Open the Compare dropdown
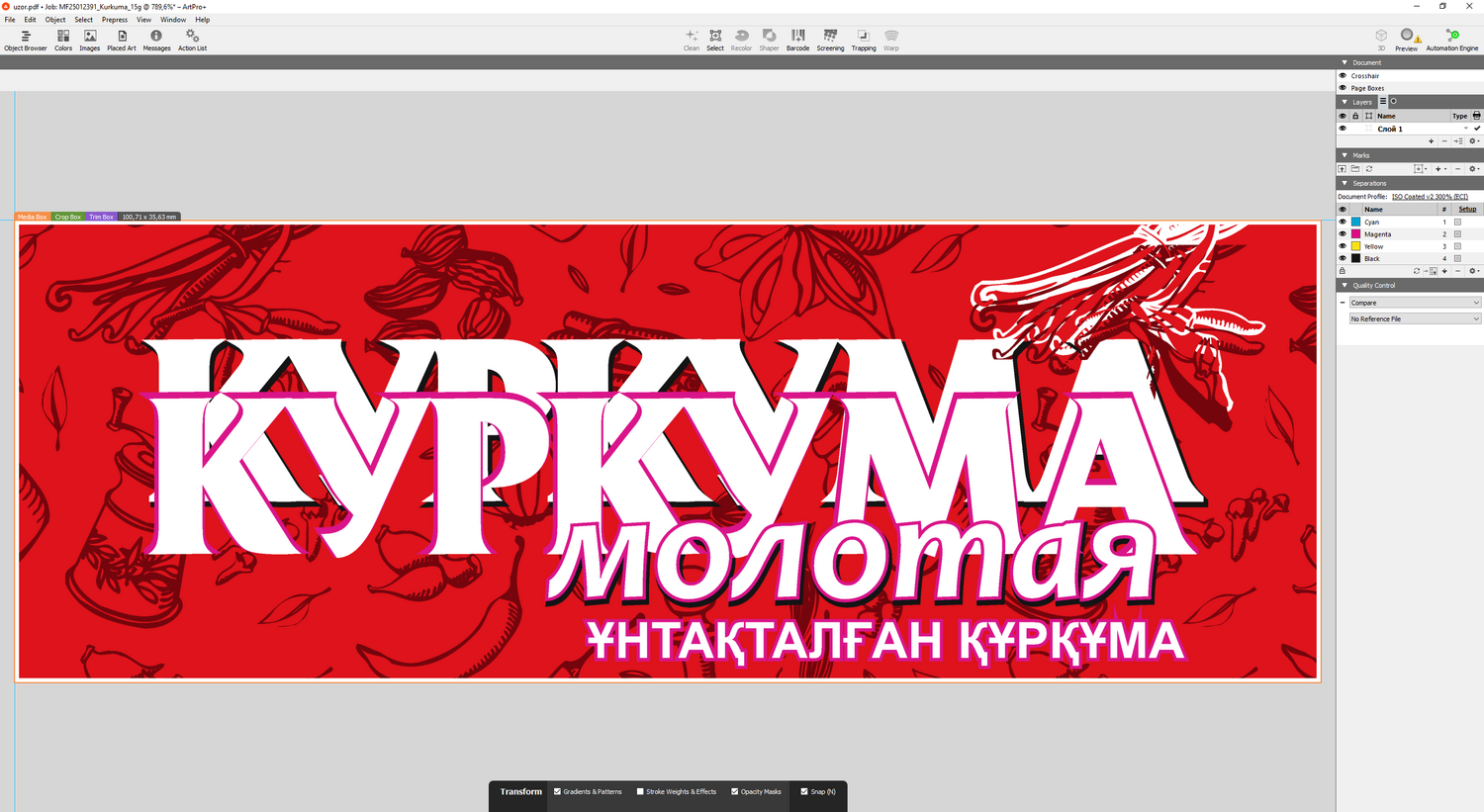This screenshot has width=1484, height=812. point(1415,303)
